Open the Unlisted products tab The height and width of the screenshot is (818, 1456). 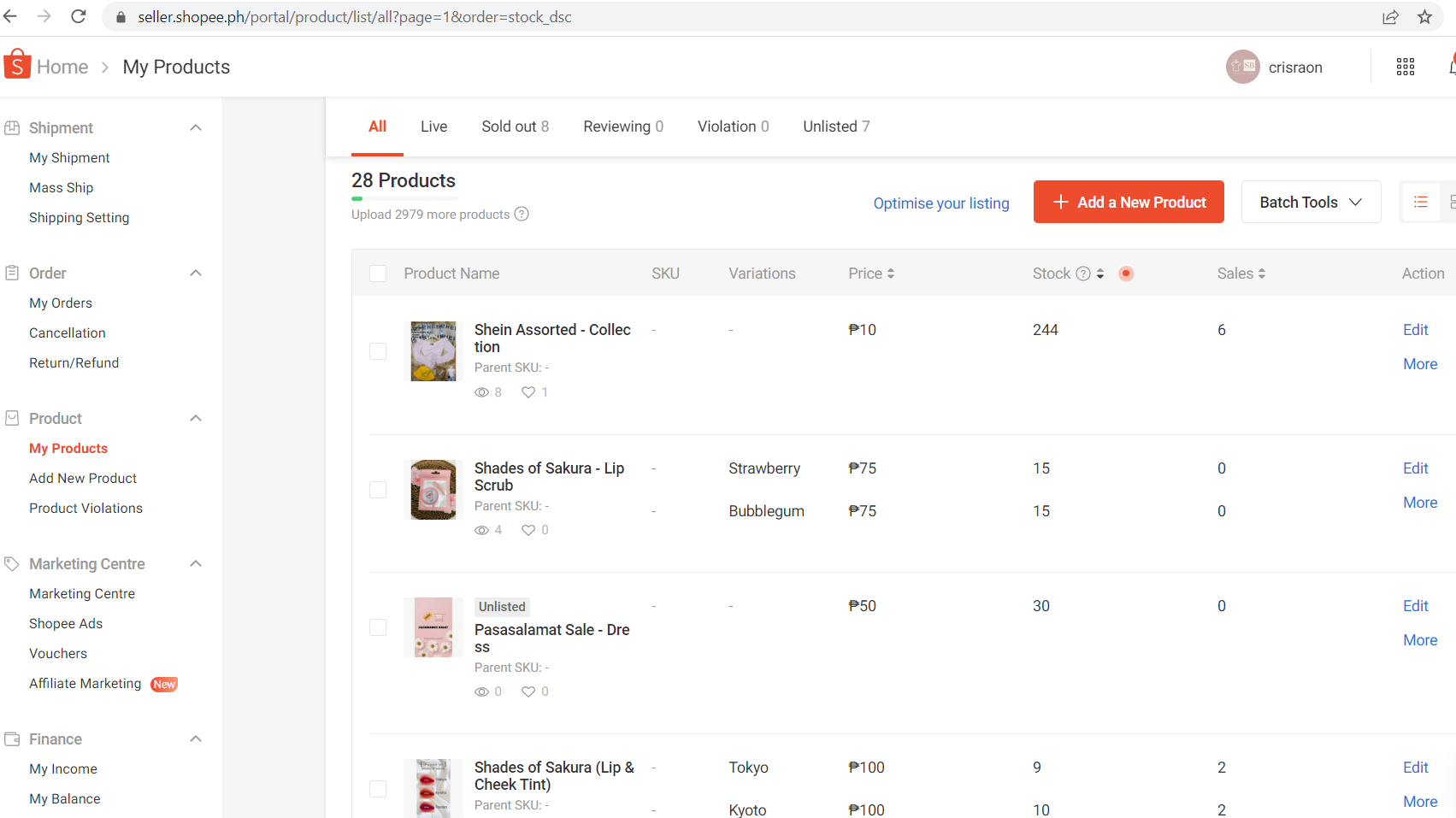point(836,127)
